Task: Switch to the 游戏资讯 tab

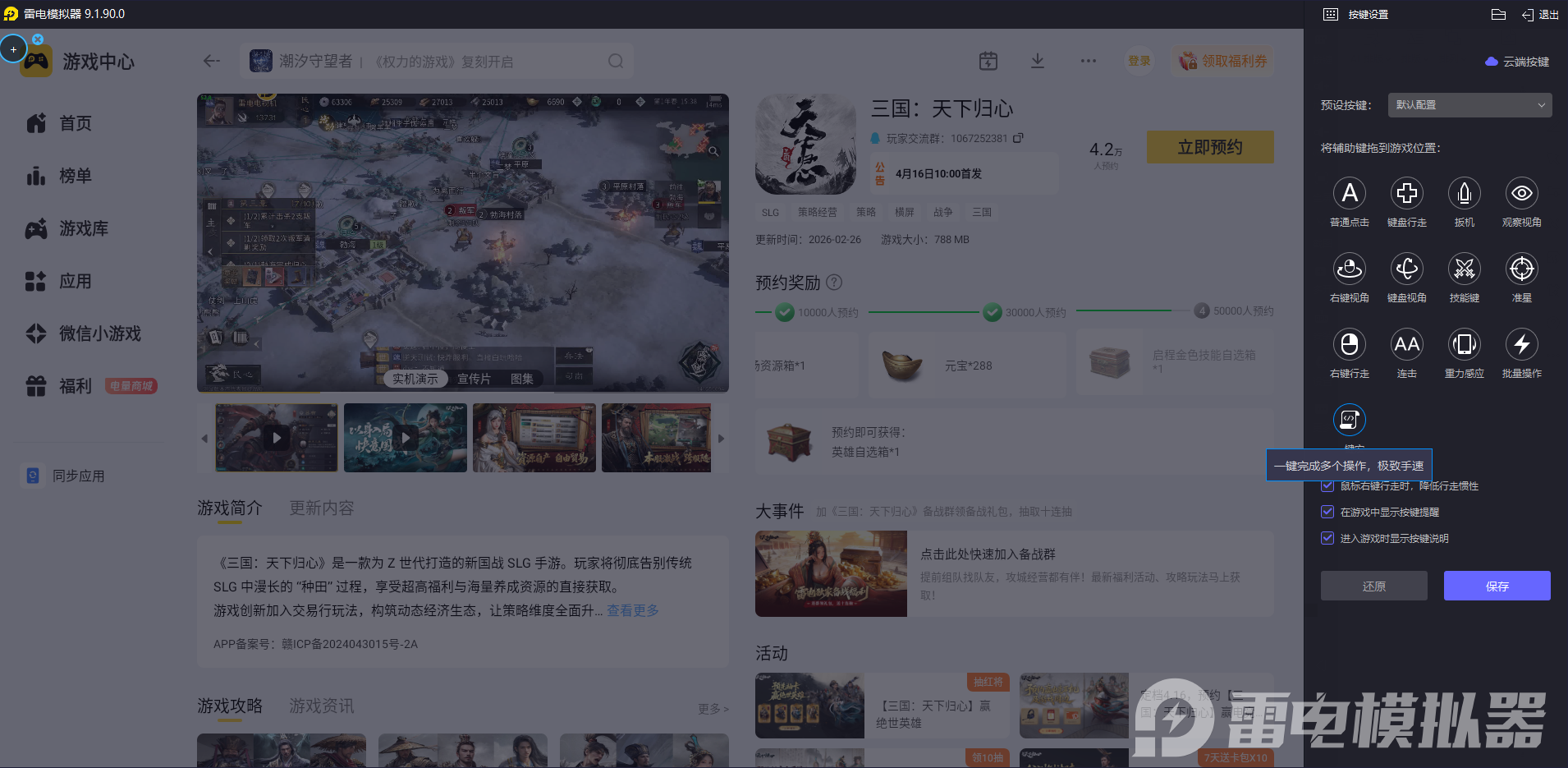Action: pyautogui.click(x=322, y=706)
